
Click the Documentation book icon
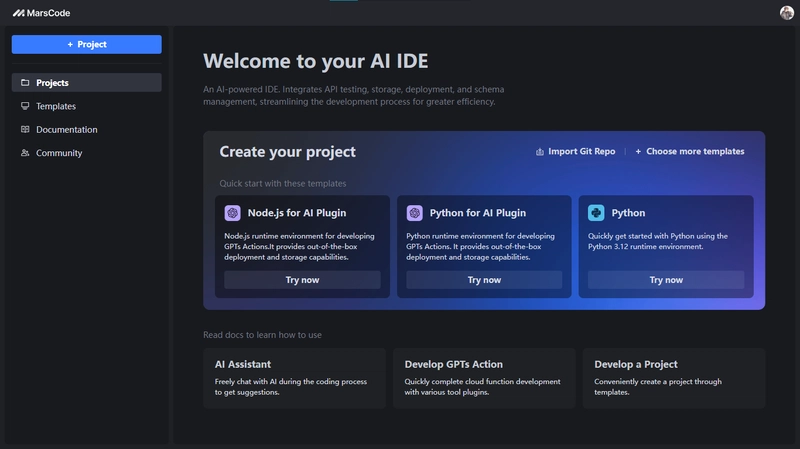[25, 130]
